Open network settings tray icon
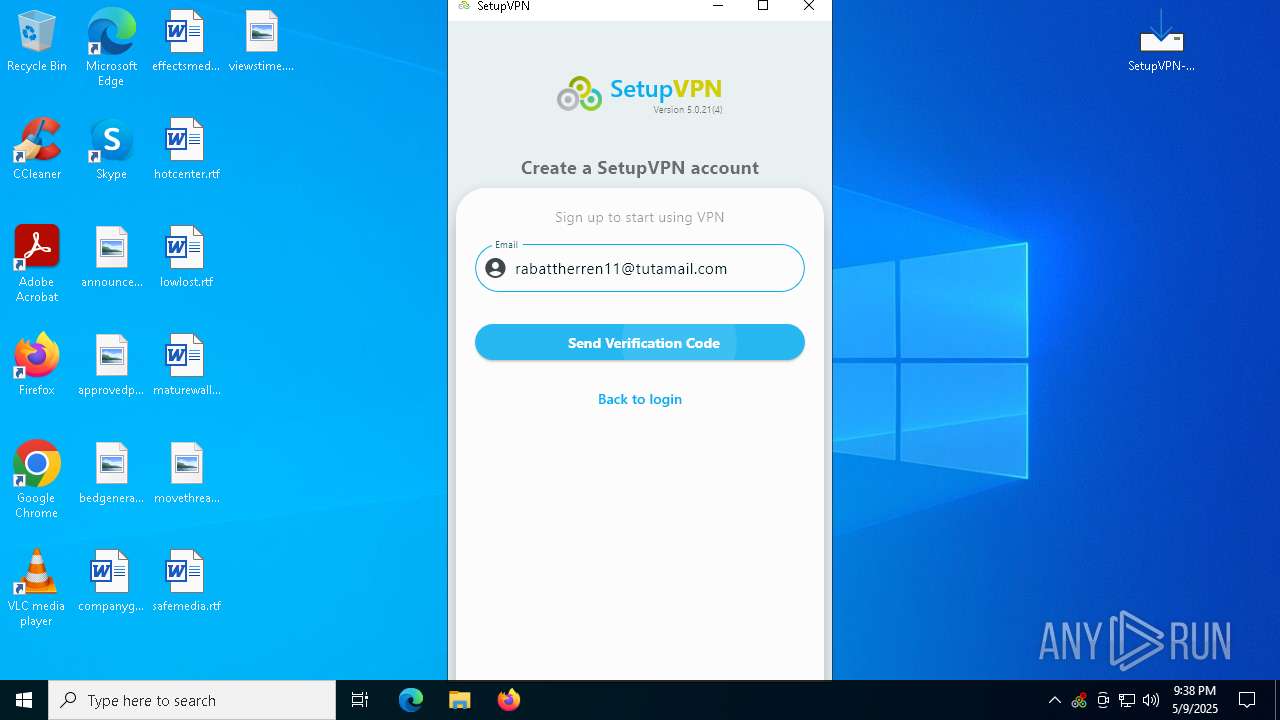 coord(1127,700)
